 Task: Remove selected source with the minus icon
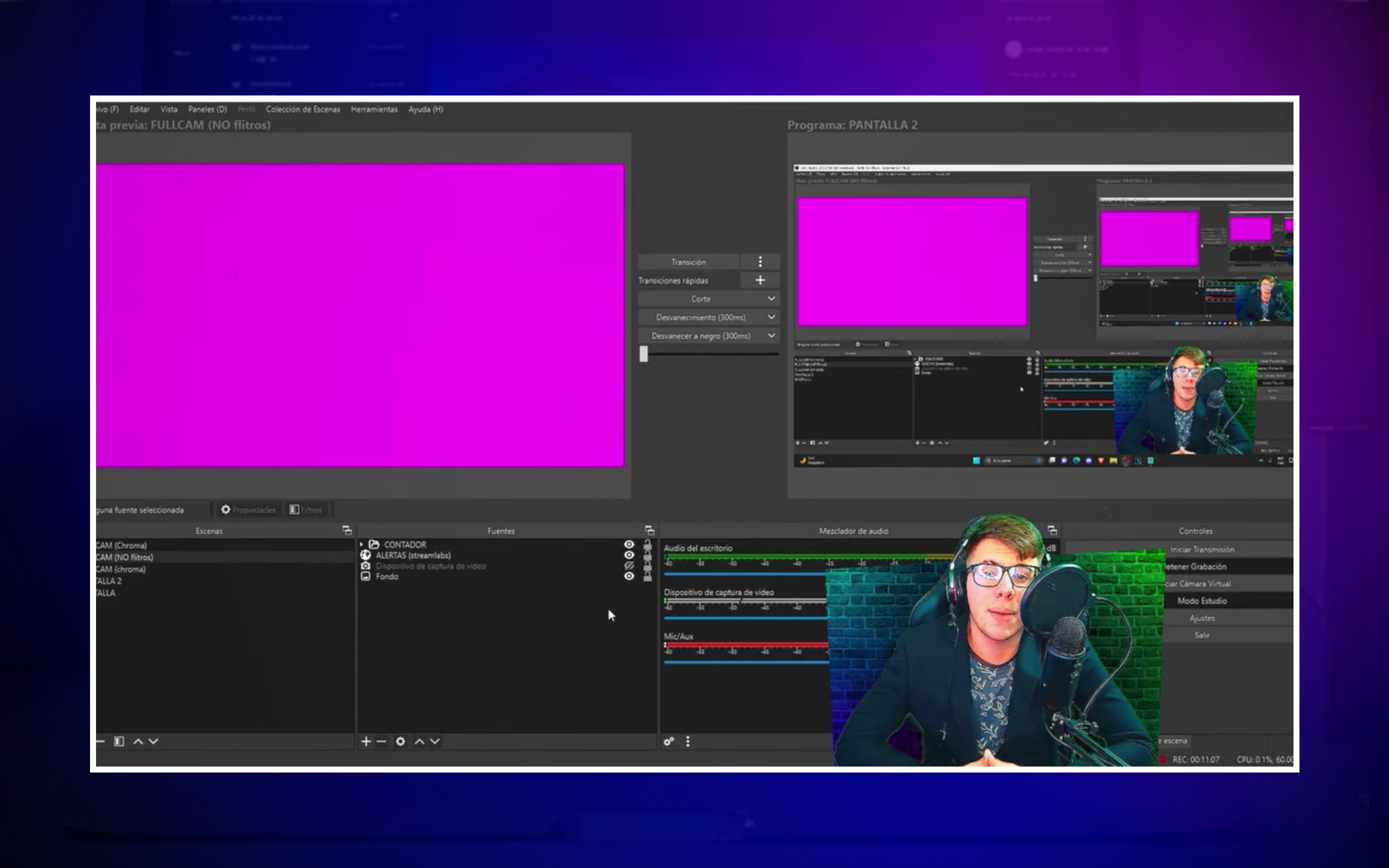381,741
